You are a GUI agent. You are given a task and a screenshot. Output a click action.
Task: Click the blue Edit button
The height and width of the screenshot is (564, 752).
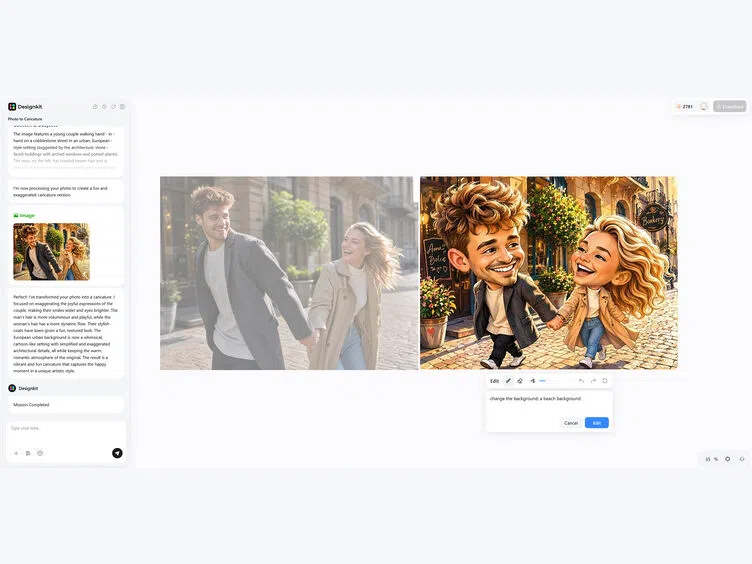(x=597, y=423)
